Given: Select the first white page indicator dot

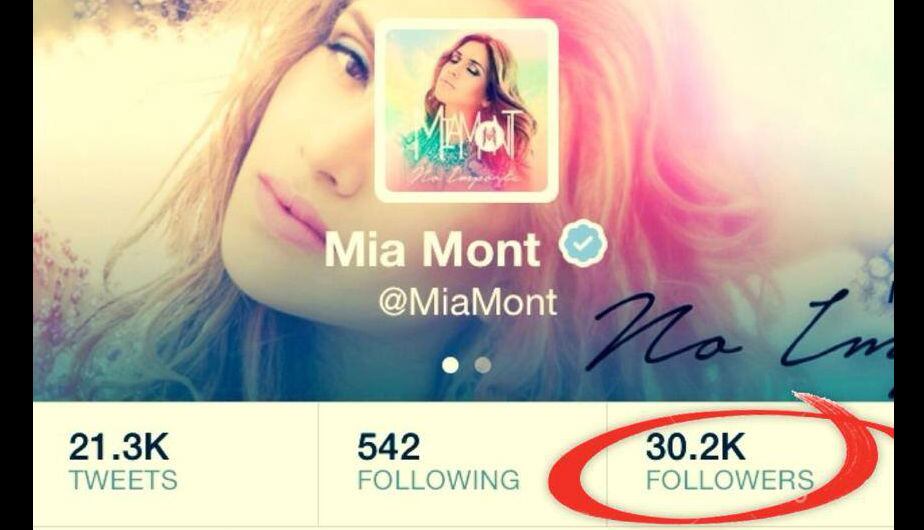Looking at the screenshot, I should pyautogui.click(x=450, y=366).
